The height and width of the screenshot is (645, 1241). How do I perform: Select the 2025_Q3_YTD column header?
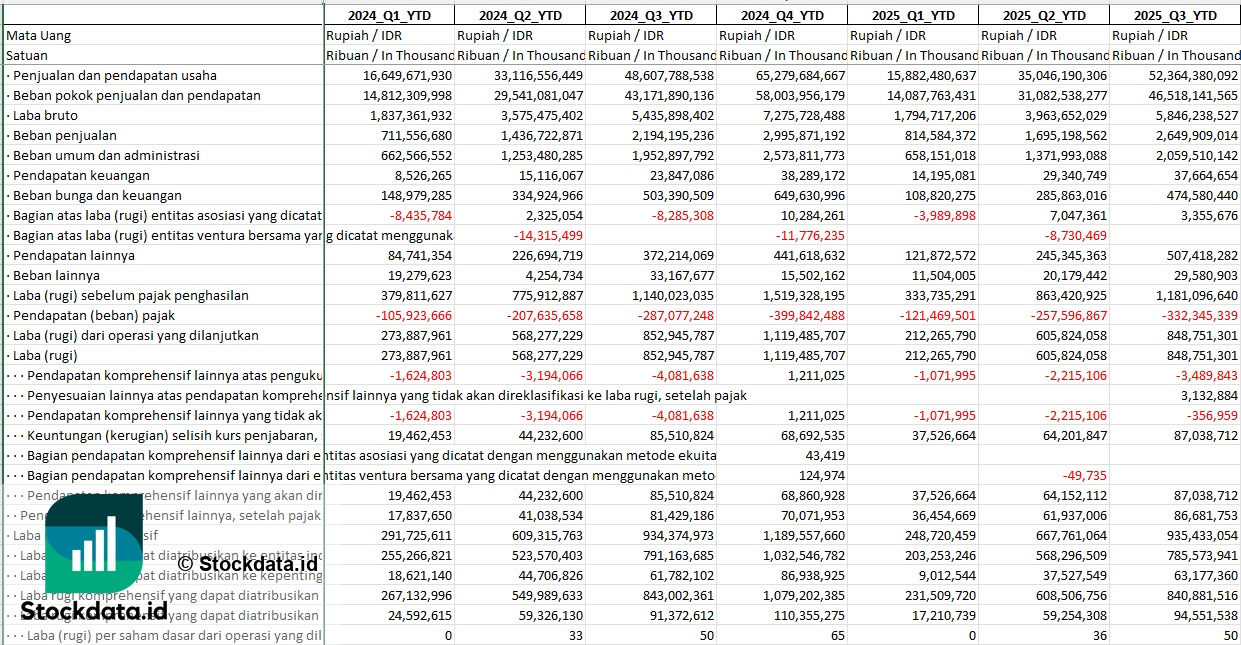point(1175,15)
